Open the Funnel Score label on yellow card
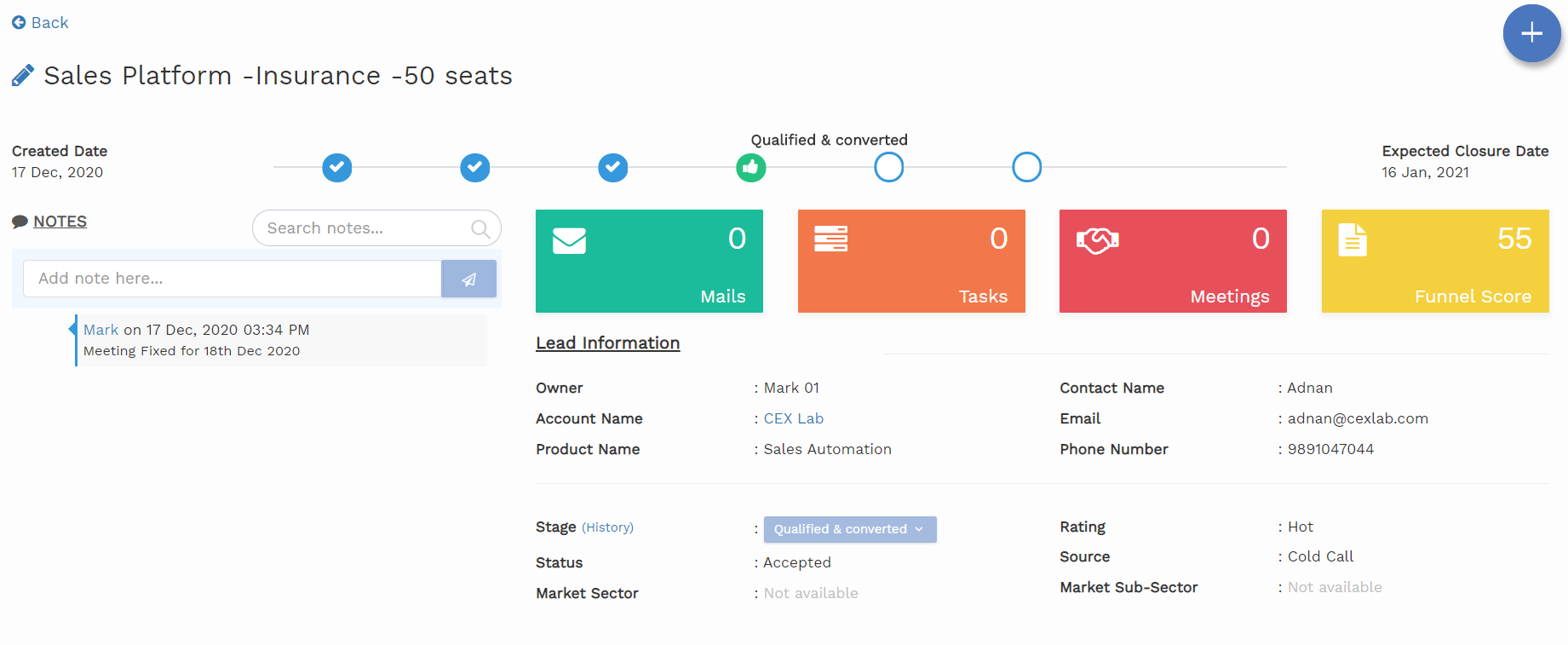Screen dimensions: 1568x645 [1473, 297]
